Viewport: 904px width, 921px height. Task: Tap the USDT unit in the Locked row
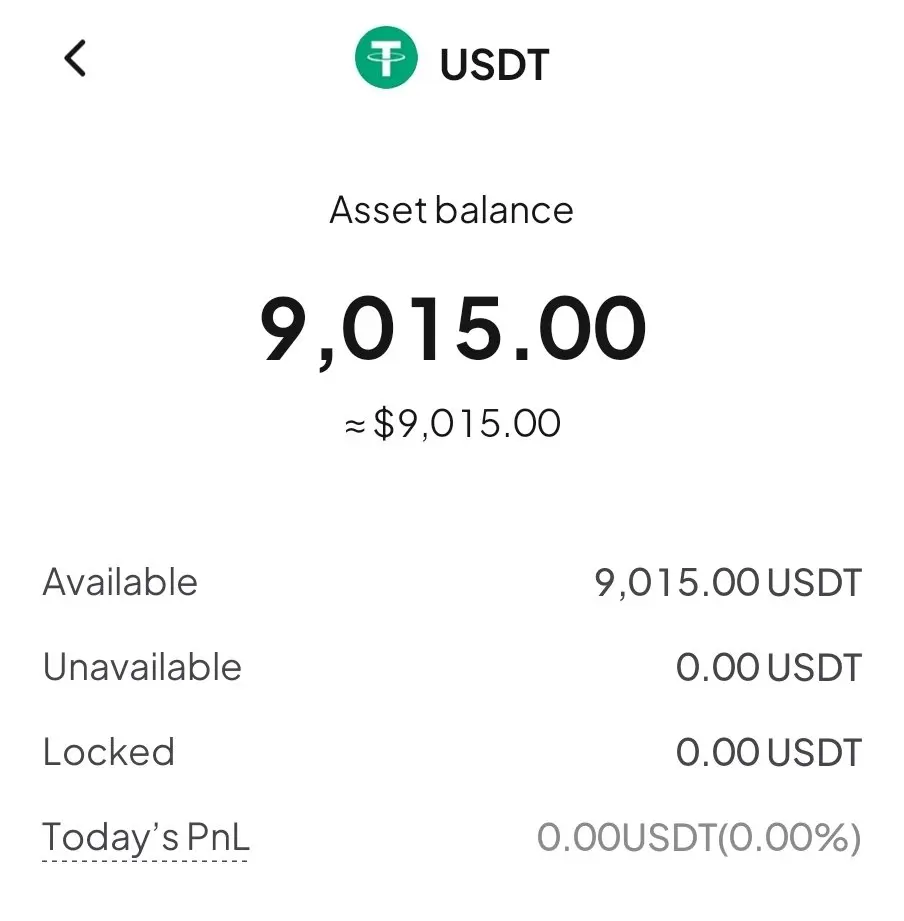click(813, 753)
